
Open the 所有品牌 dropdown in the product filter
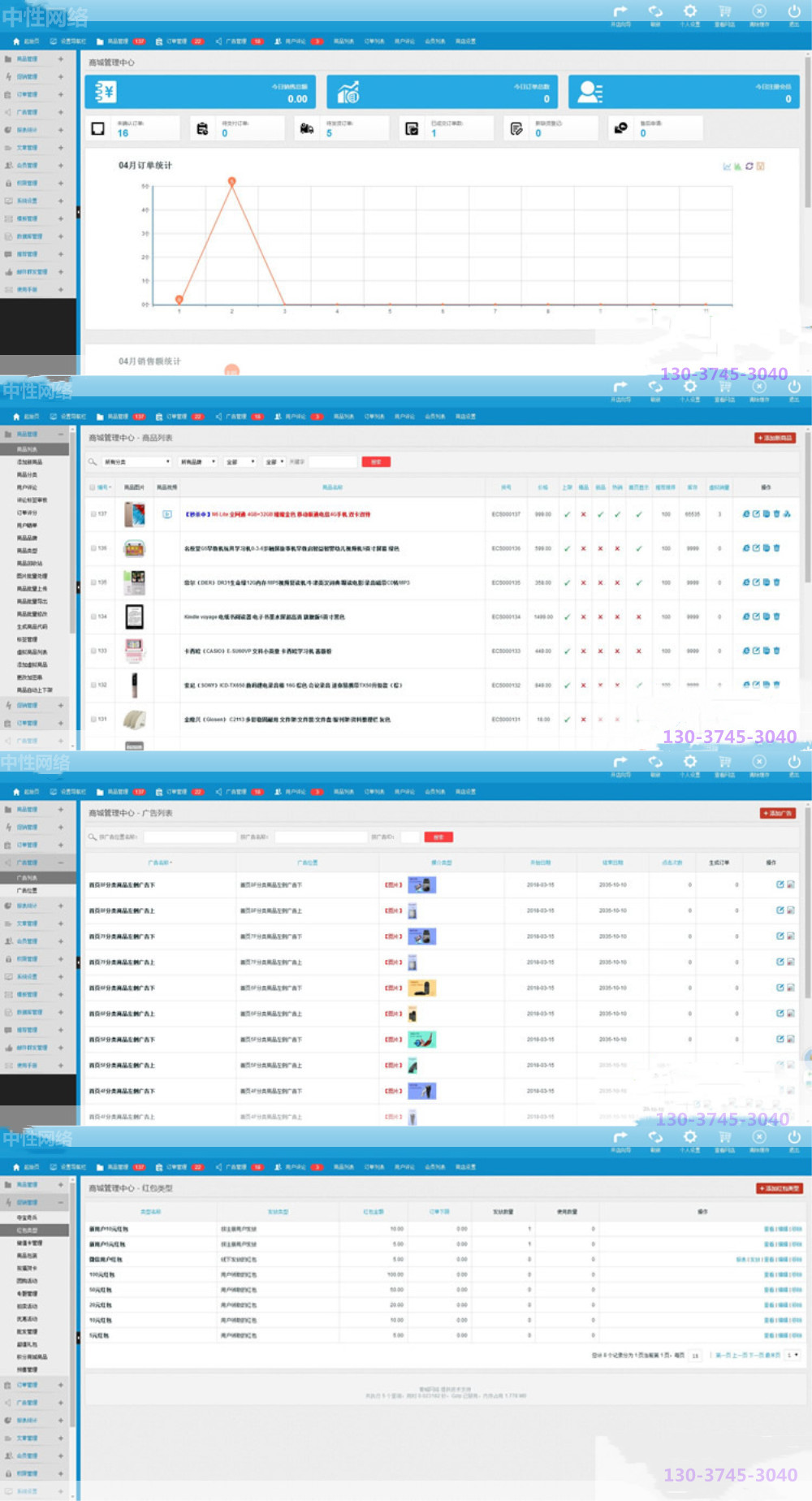tap(198, 461)
